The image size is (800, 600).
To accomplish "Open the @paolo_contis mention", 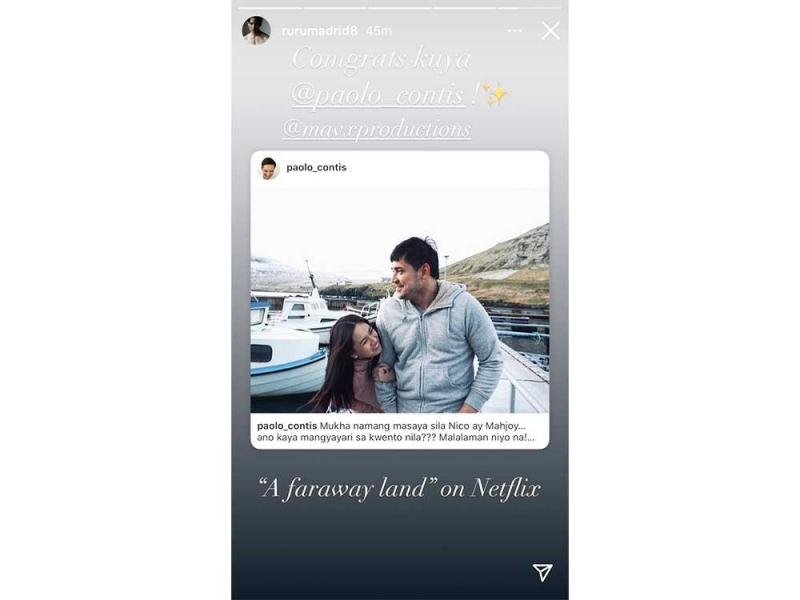I will pyautogui.click(x=378, y=96).
